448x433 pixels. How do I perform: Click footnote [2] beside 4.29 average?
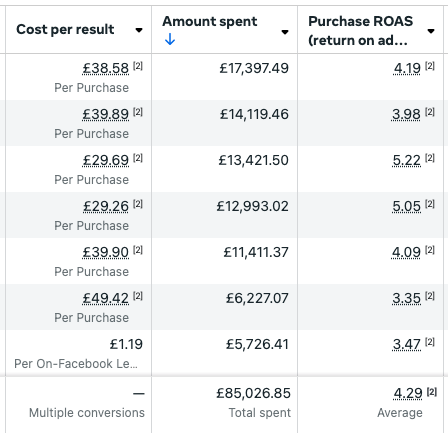tap(432, 392)
